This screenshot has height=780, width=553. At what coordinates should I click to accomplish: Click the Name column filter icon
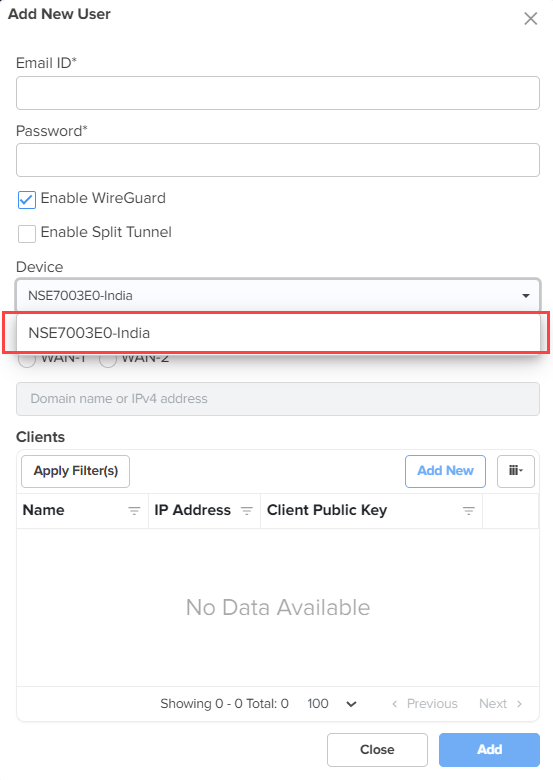(134, 510)
